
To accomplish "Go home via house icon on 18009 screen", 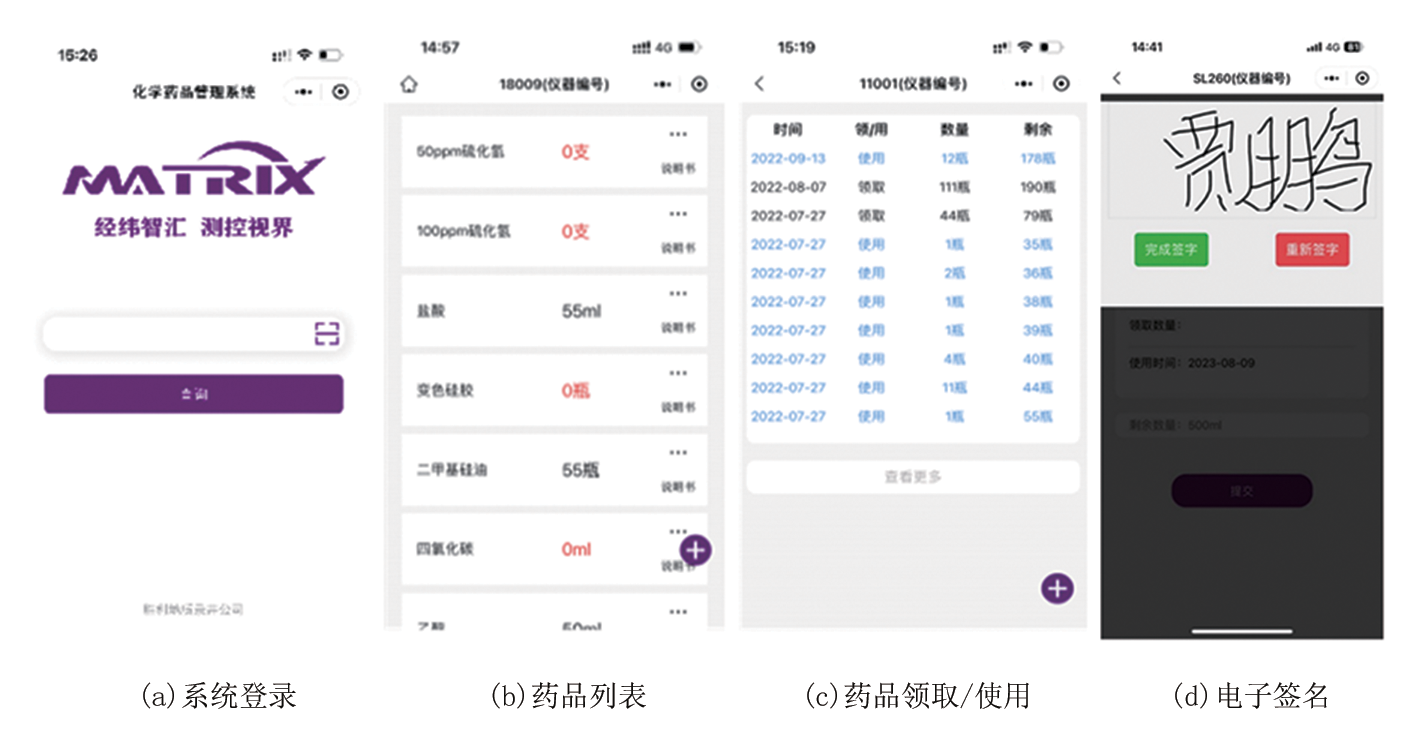I will click(x=408, y=85).
